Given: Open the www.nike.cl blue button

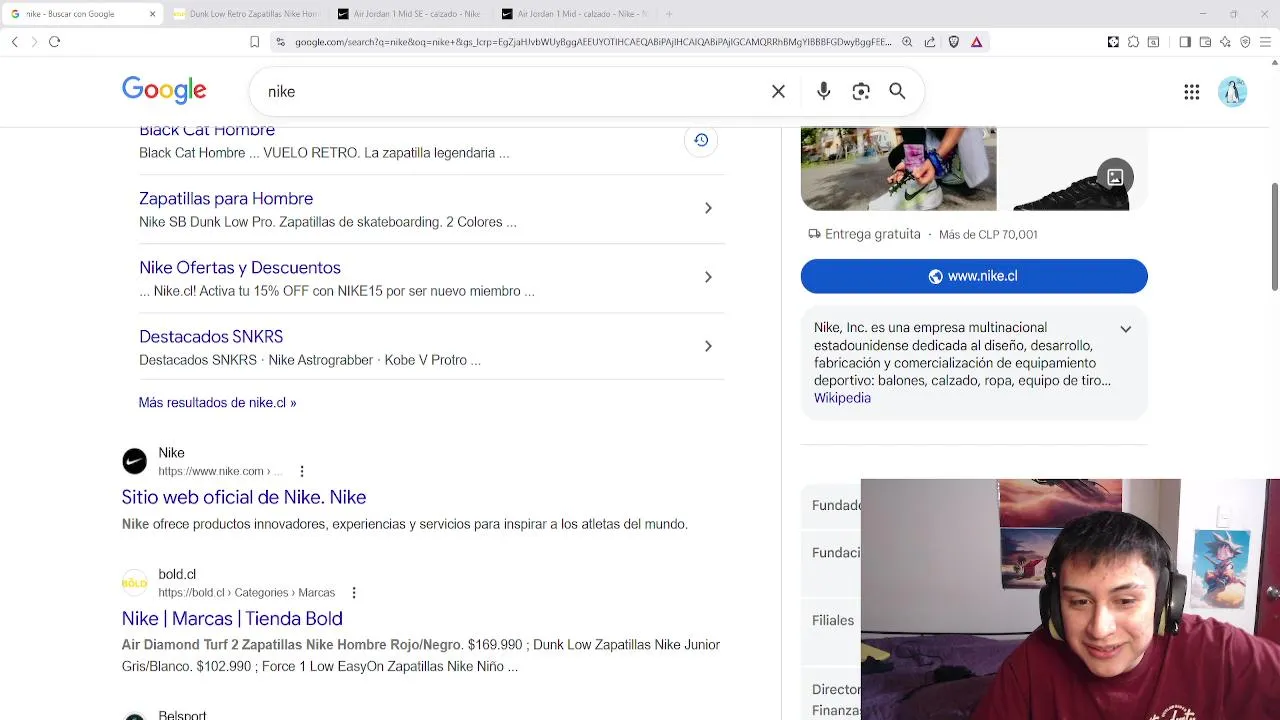Looking at the screenshot, I should tap(974, 276).
